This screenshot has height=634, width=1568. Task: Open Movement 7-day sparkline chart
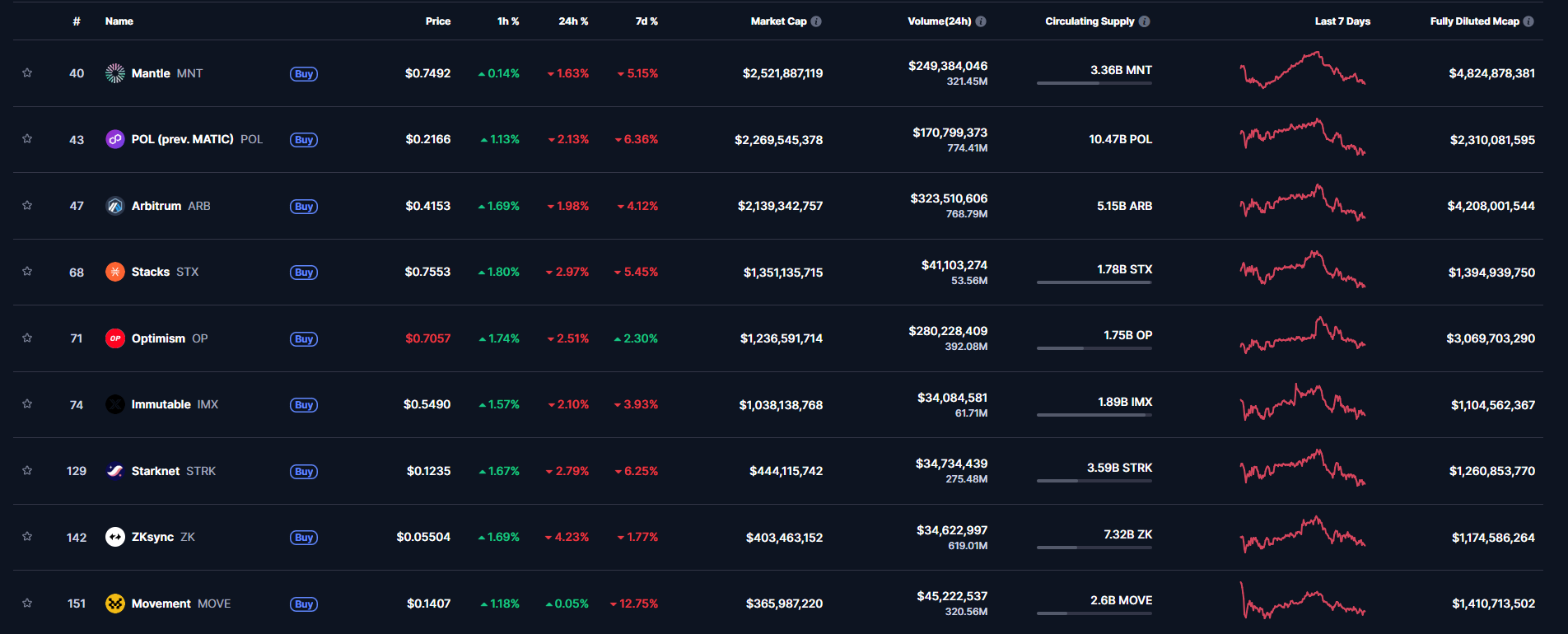(1303, 600)
